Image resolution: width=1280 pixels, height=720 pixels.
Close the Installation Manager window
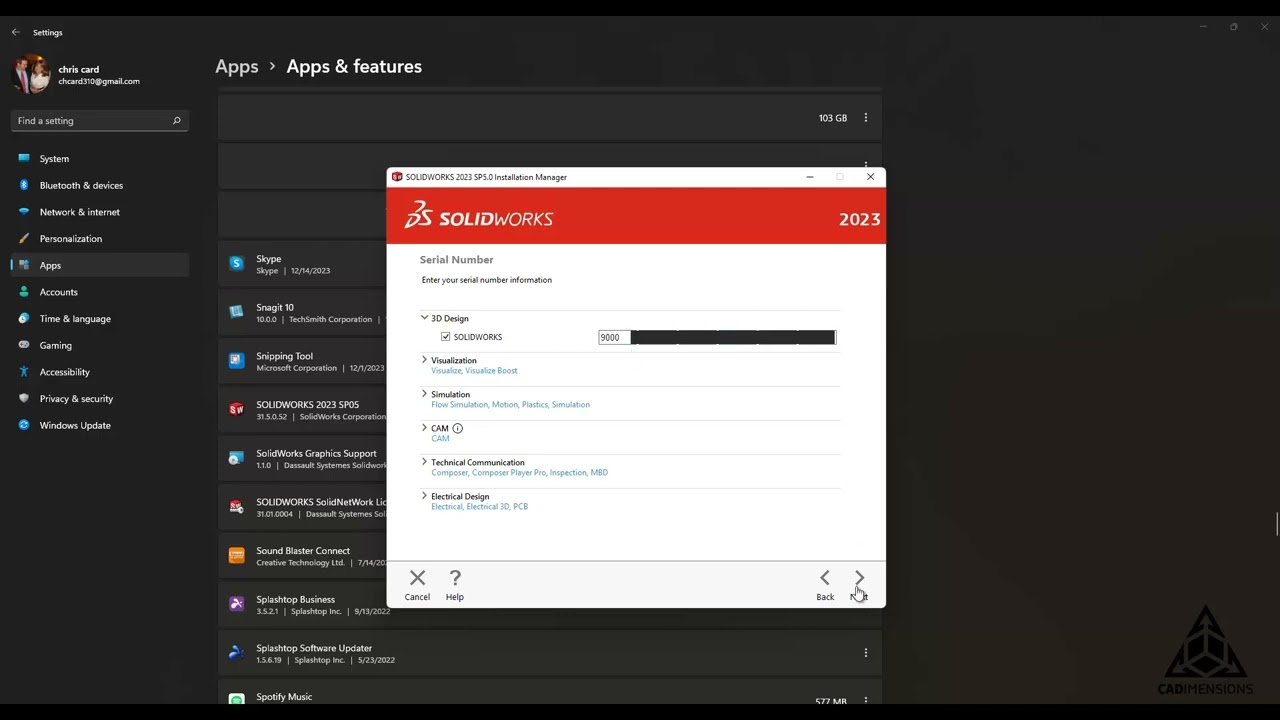[870, 177]
